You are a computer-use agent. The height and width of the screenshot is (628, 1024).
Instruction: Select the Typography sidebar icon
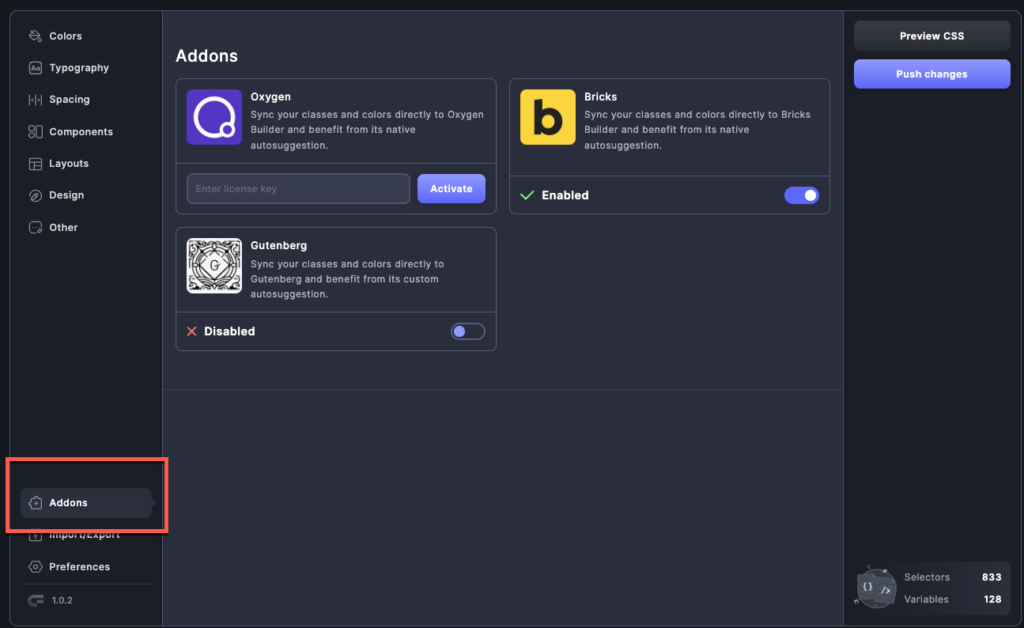tap(35, 68)
